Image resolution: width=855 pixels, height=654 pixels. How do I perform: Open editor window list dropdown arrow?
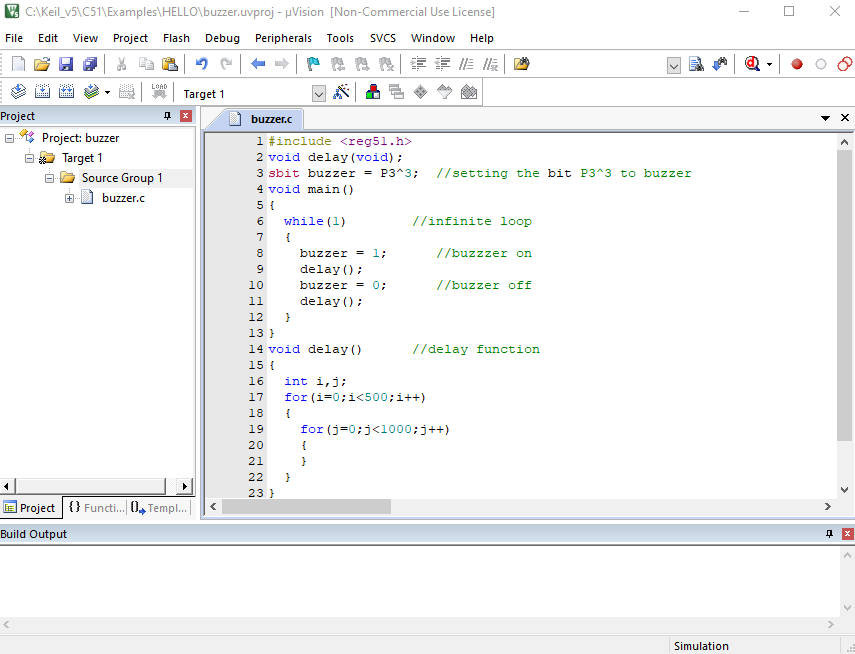click(825, 118)
